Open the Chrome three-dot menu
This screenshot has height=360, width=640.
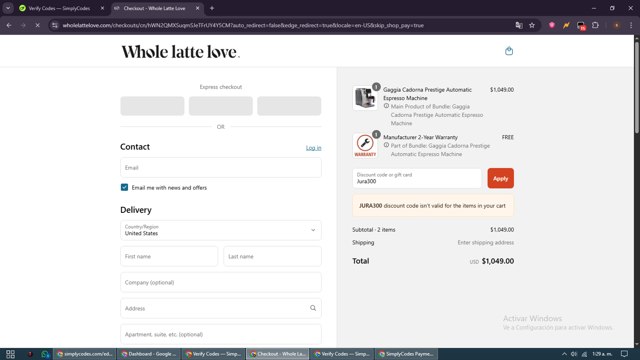pos(631,25)
